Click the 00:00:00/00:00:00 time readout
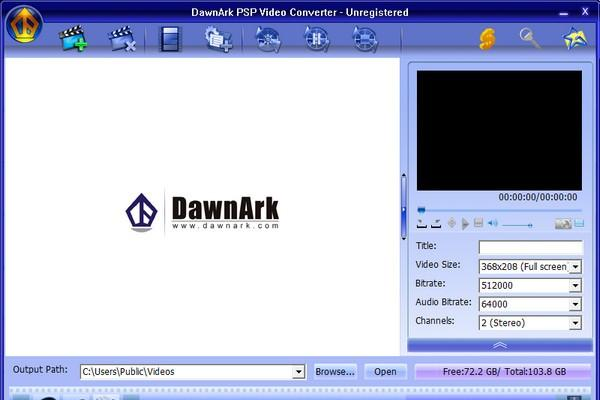Image resolution: width=600 pixels, height=400 pixels. (538, 197)
